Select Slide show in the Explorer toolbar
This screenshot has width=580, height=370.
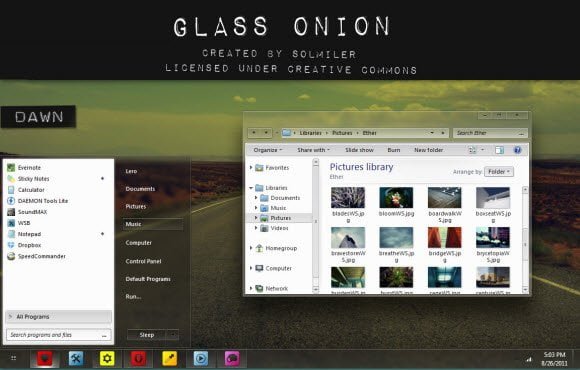tap(359, 150)
